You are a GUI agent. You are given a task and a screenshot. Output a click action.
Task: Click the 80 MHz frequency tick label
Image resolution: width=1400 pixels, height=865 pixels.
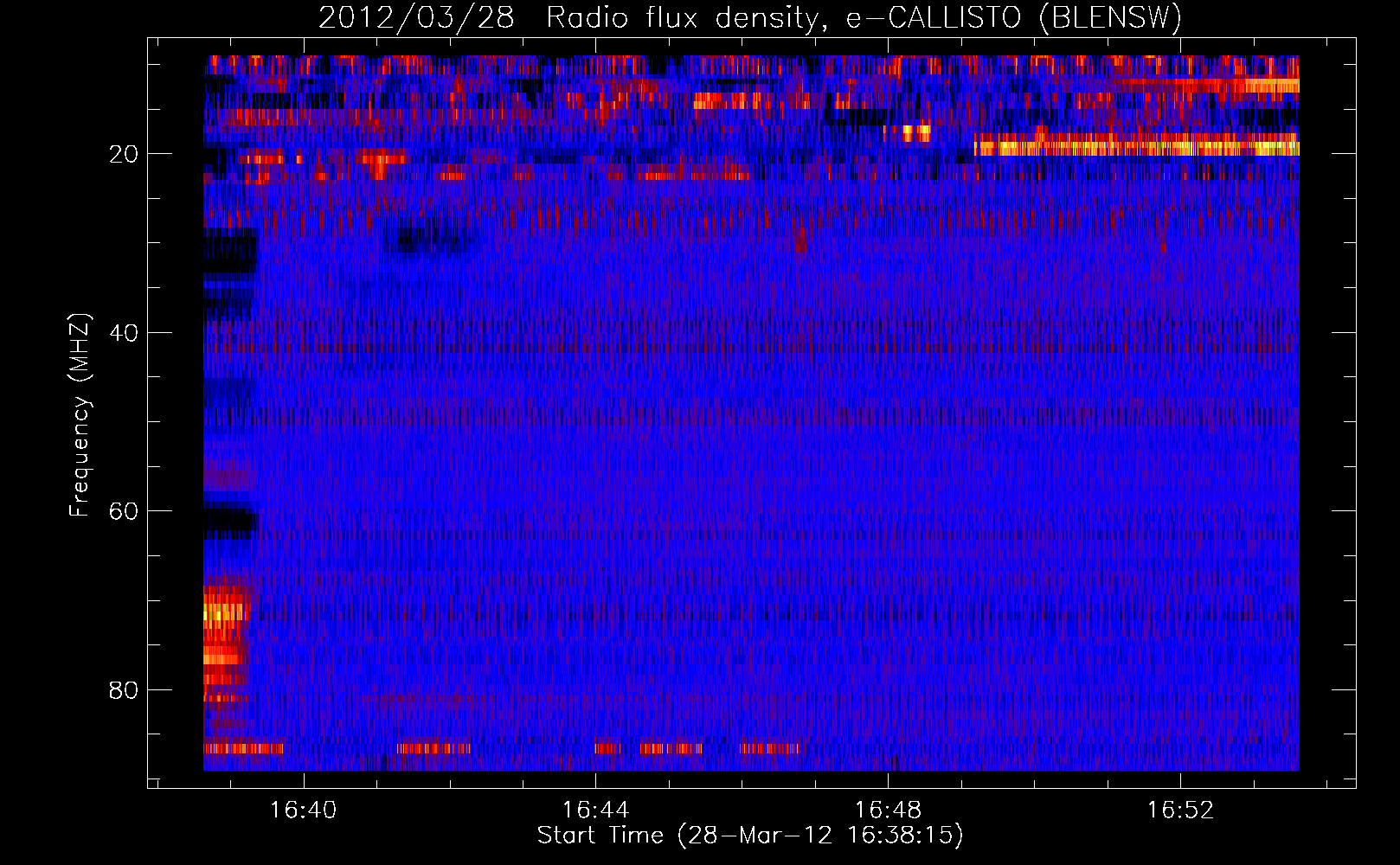click(124, 690)
